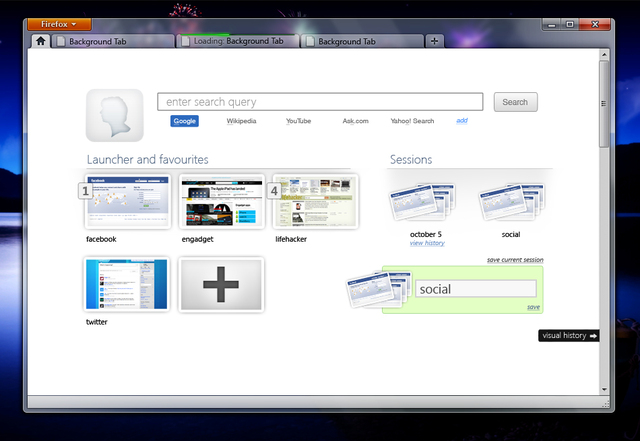
Task: Click the Sessions heading
Action: pos(411,160)
